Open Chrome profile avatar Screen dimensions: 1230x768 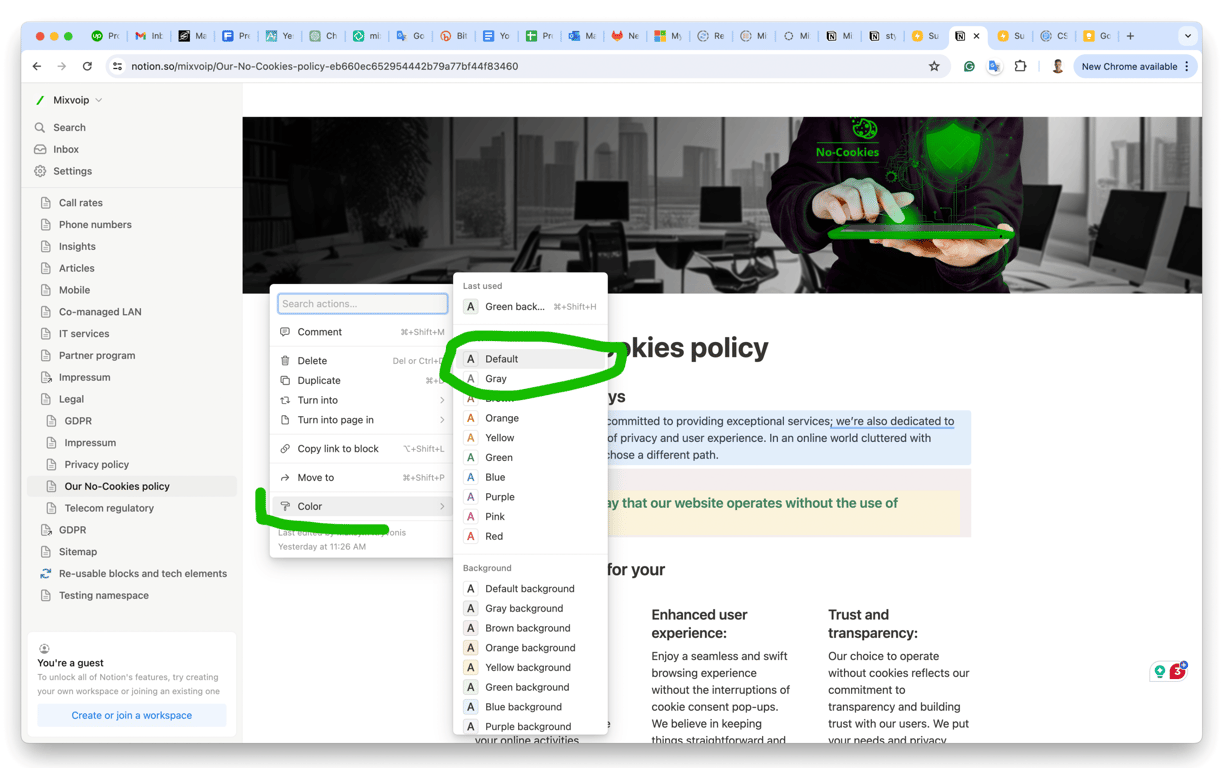click(1057, 66)
